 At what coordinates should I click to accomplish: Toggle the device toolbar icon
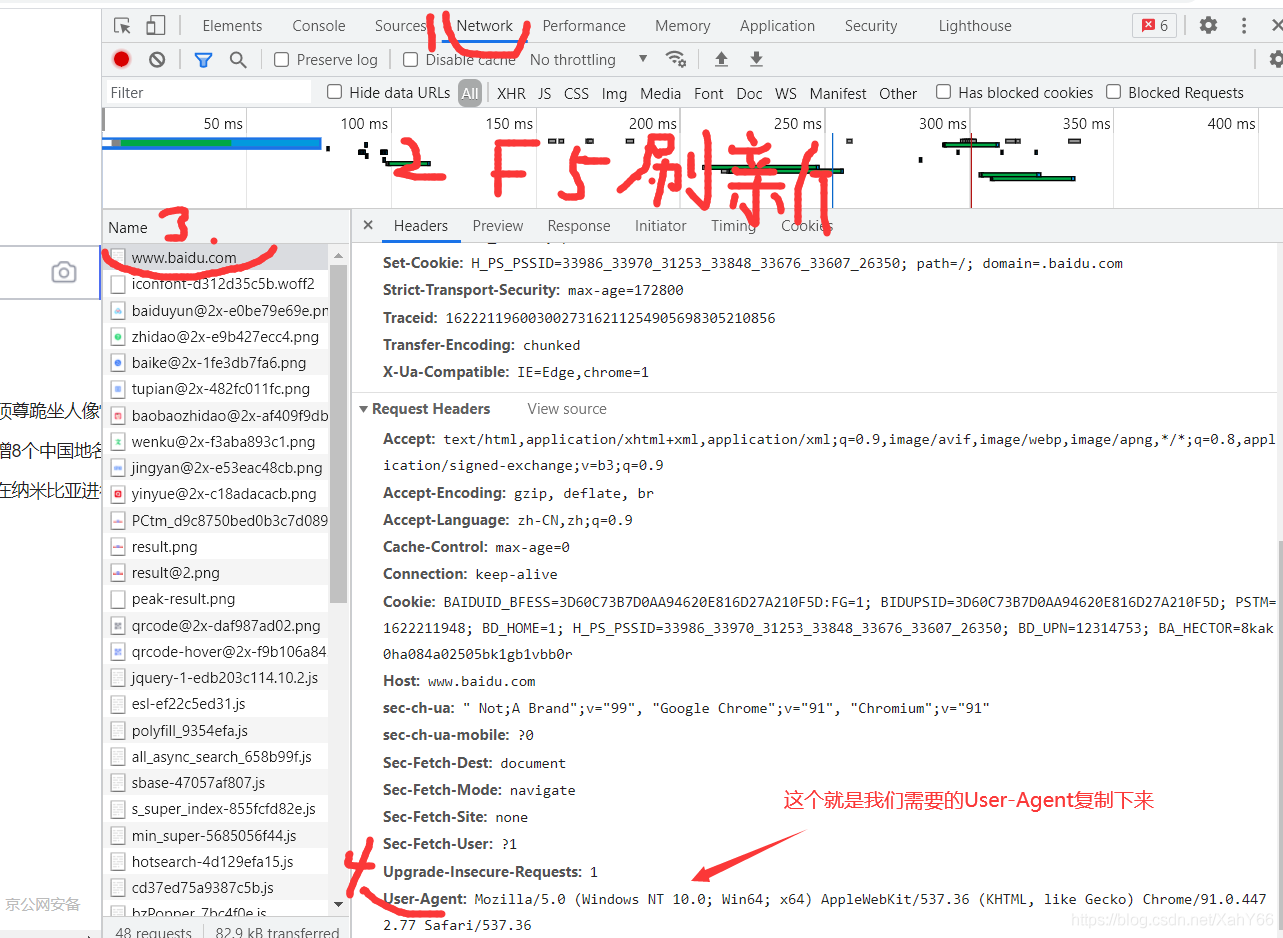coord(155,26)
